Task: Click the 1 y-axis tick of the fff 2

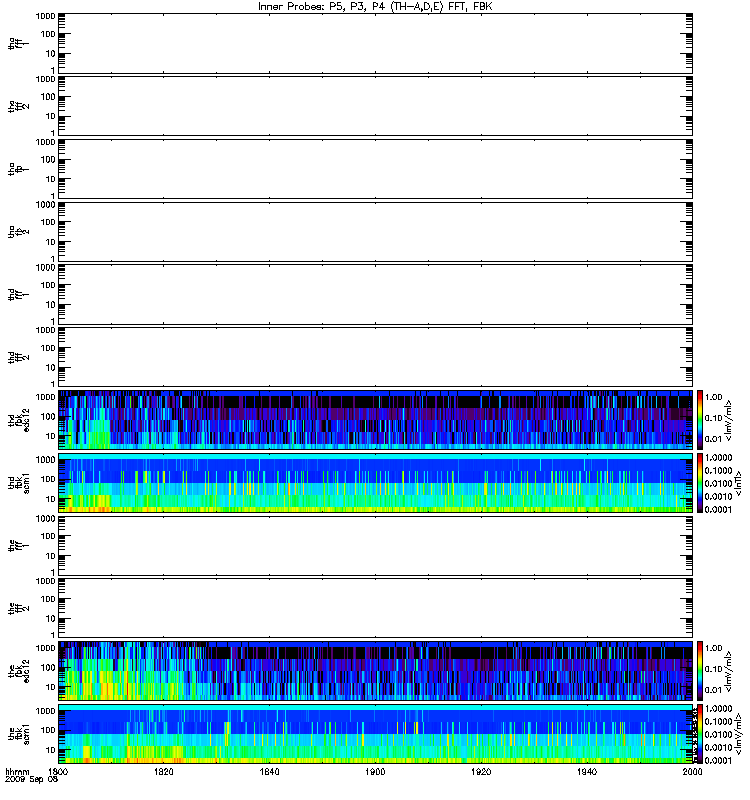Action: (x=53, y=635)
